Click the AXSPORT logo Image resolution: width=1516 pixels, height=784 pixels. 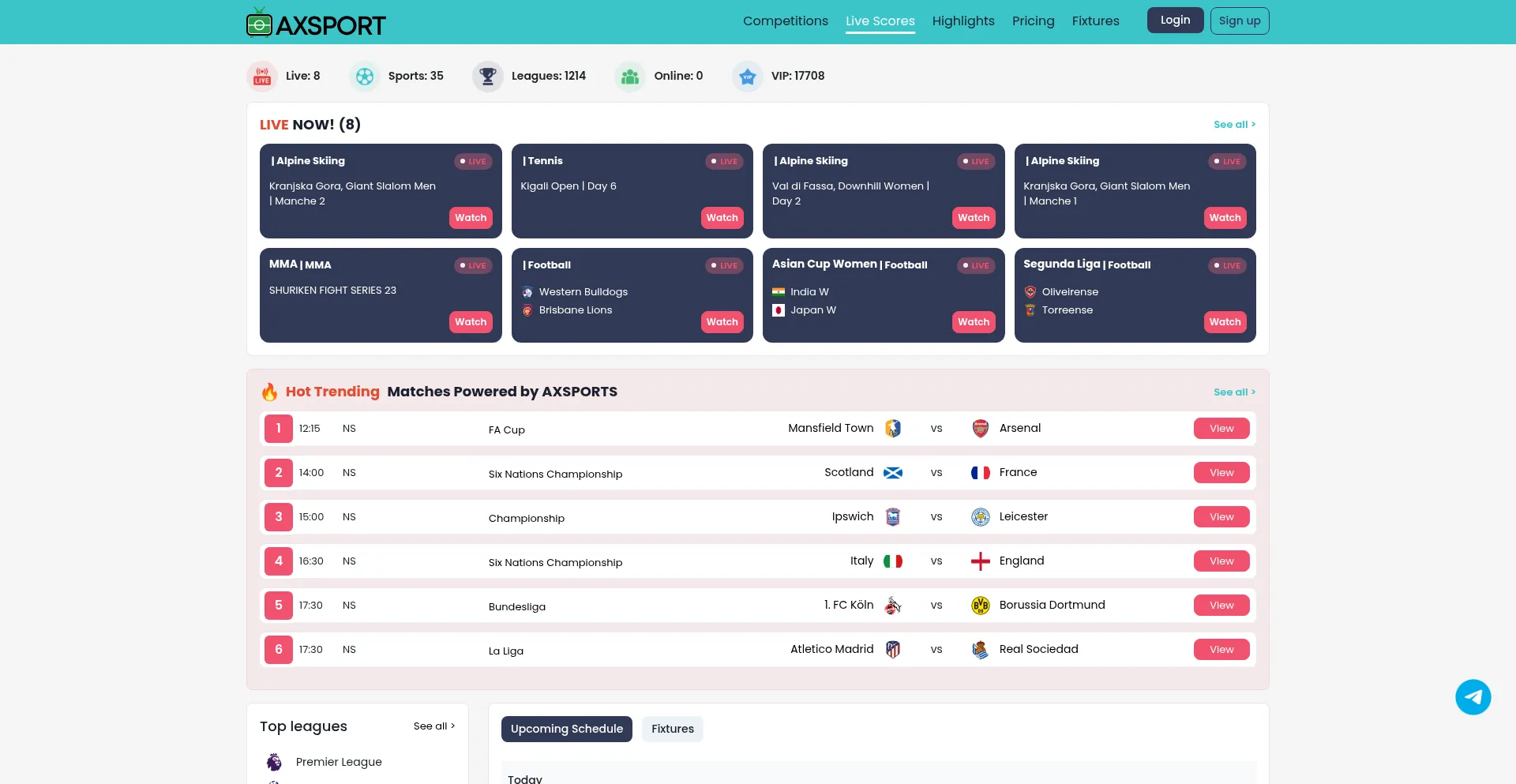[316, 22]
